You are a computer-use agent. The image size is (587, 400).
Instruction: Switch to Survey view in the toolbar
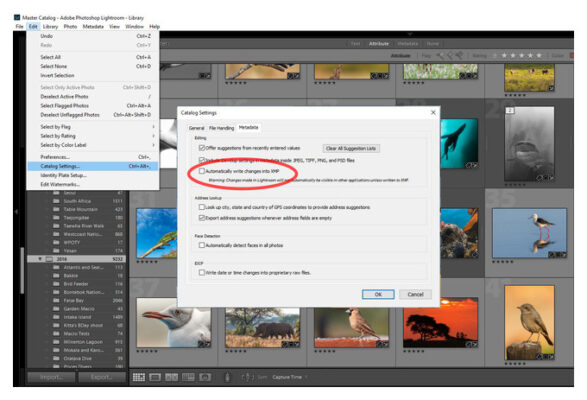pos(188,377)
